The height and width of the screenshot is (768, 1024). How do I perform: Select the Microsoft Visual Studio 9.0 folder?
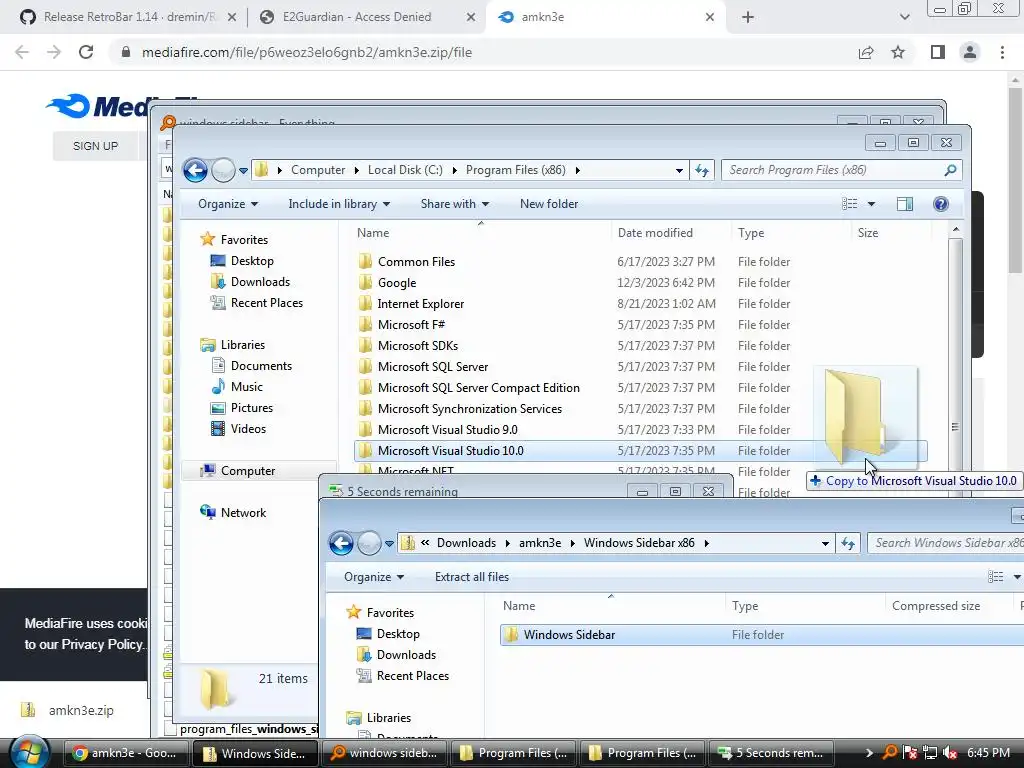[447, 430]
